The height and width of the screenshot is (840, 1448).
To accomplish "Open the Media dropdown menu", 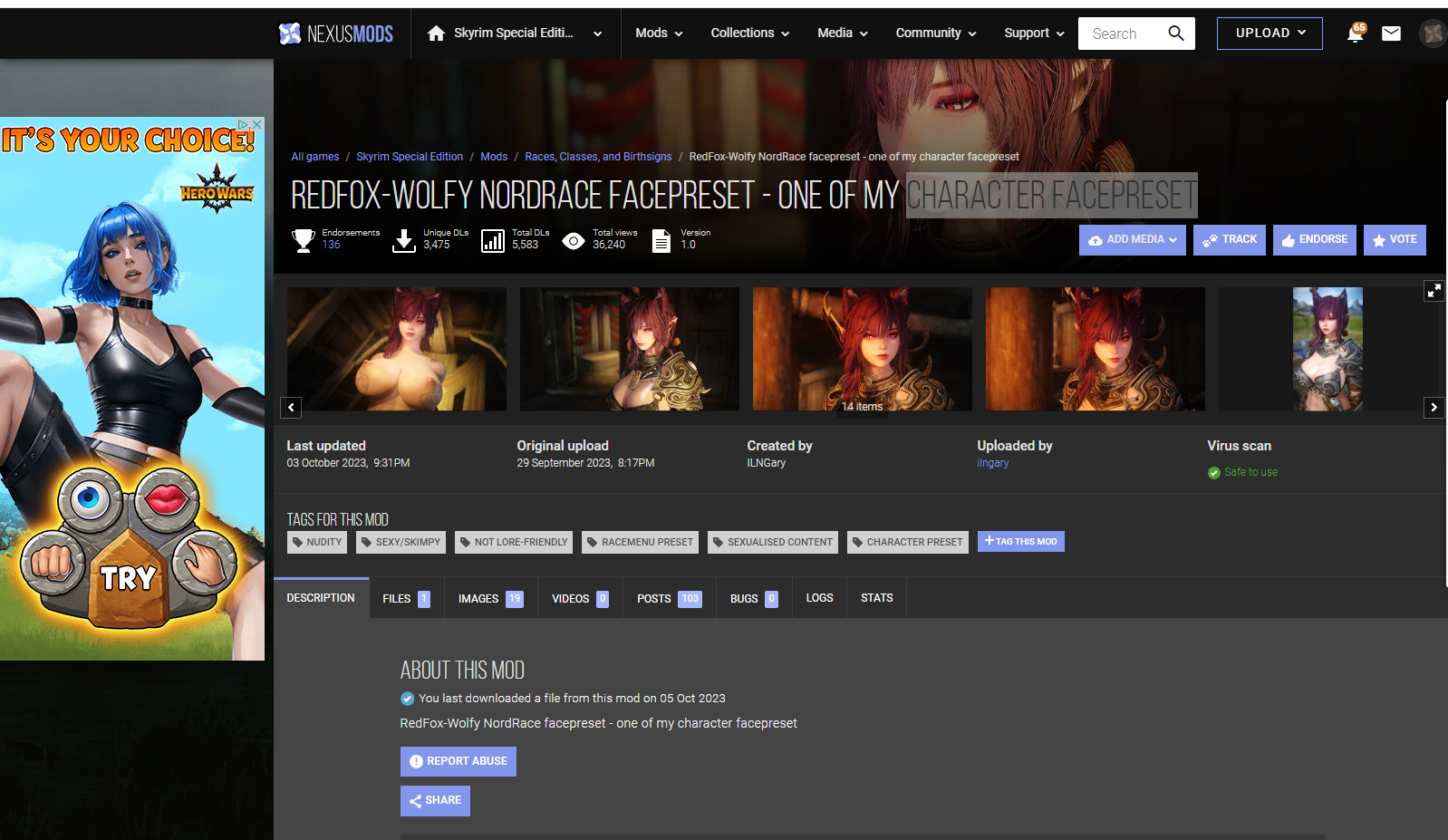I will (x=843, y=34).
